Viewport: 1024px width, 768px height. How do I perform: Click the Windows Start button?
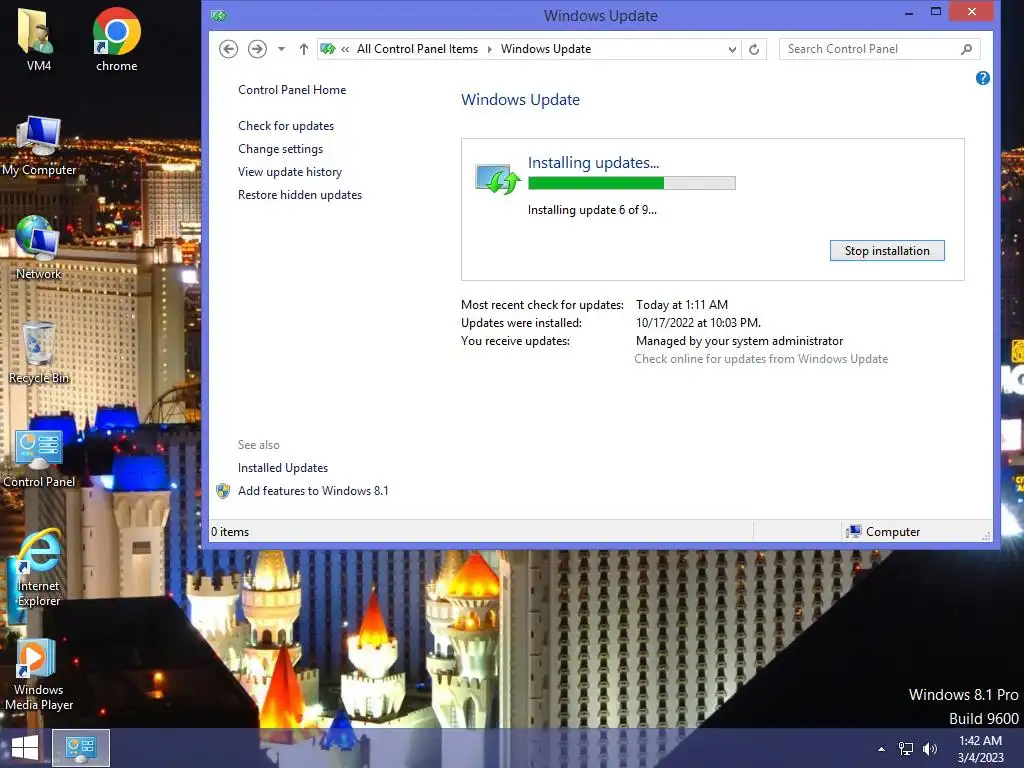[x=25, y=748]
